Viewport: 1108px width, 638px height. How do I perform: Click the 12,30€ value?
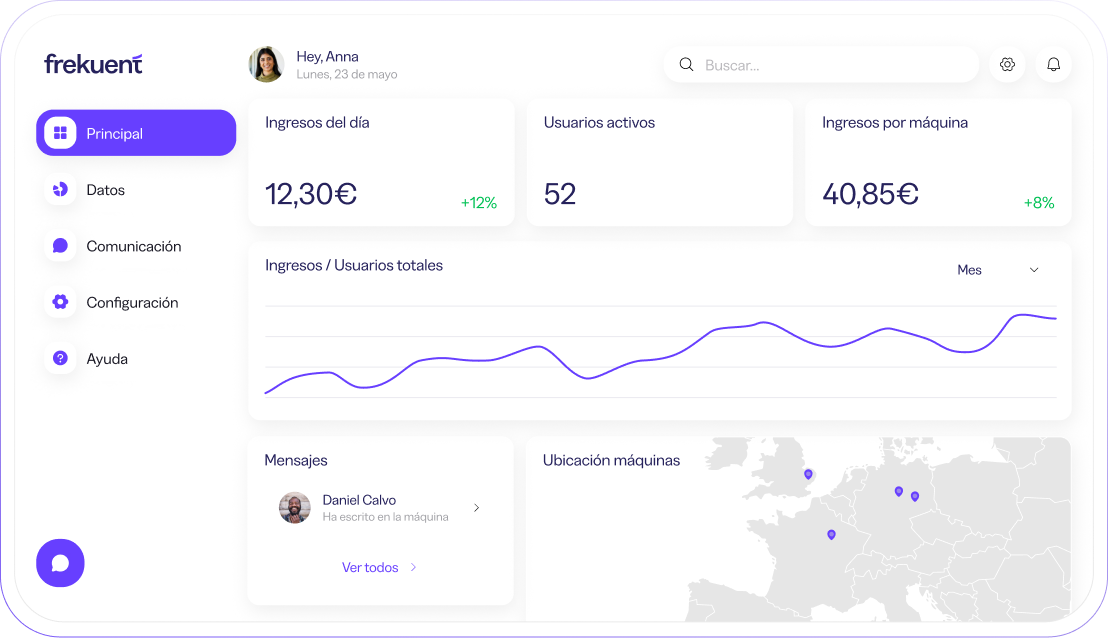coord(311,194)
